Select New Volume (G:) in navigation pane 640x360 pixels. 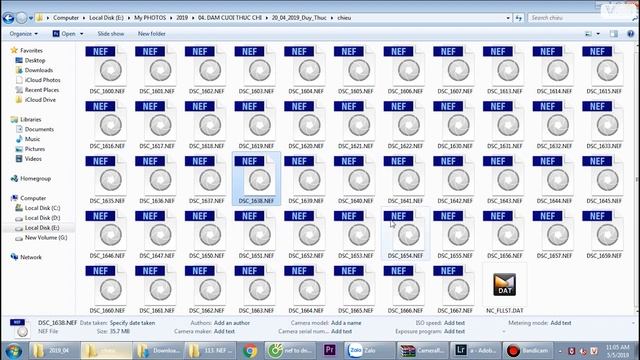tap(46, 238)
